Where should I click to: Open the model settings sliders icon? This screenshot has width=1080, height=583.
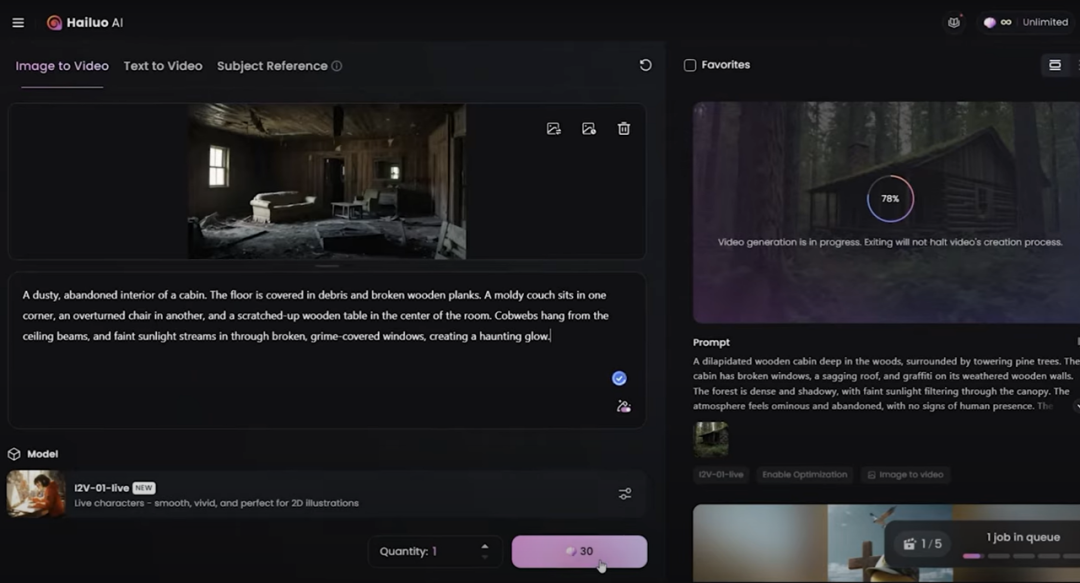[x=625, y=494]
